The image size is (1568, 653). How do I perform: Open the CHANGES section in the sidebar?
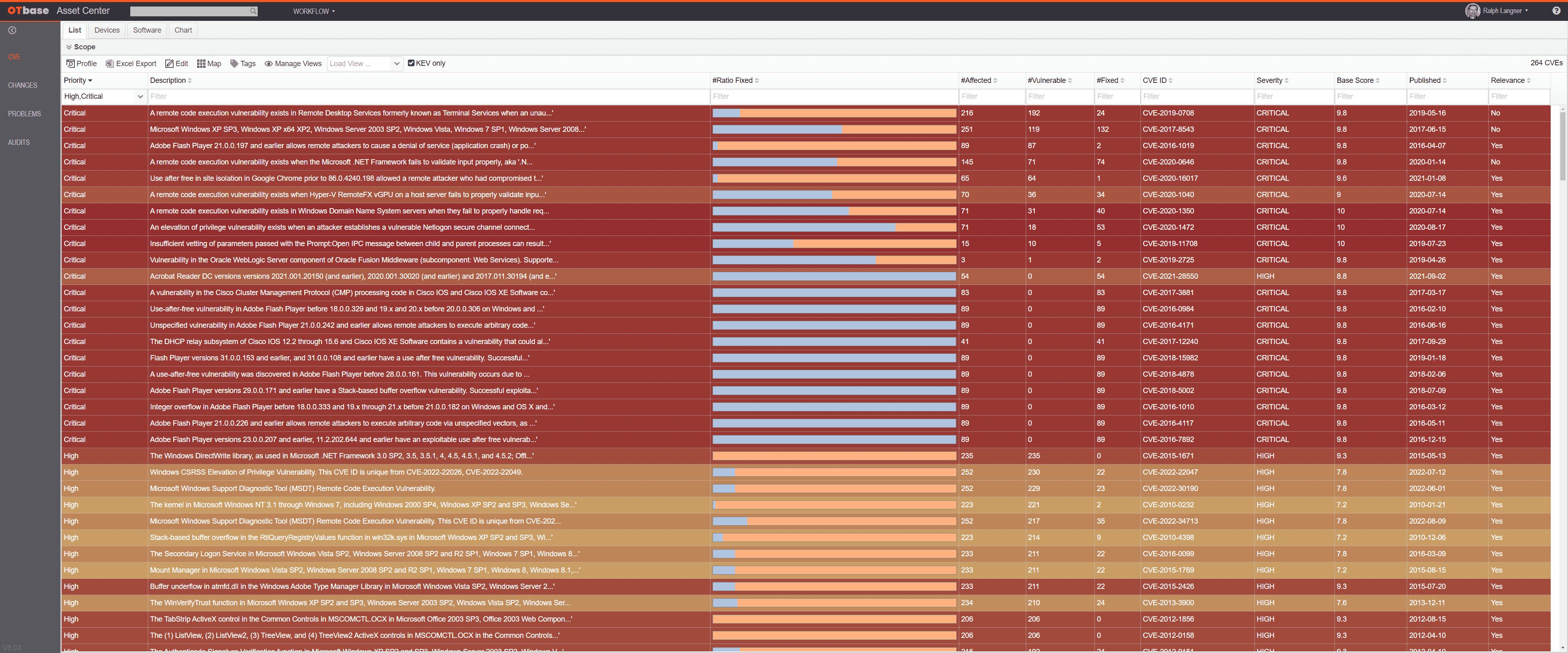[x=22, y=85]
